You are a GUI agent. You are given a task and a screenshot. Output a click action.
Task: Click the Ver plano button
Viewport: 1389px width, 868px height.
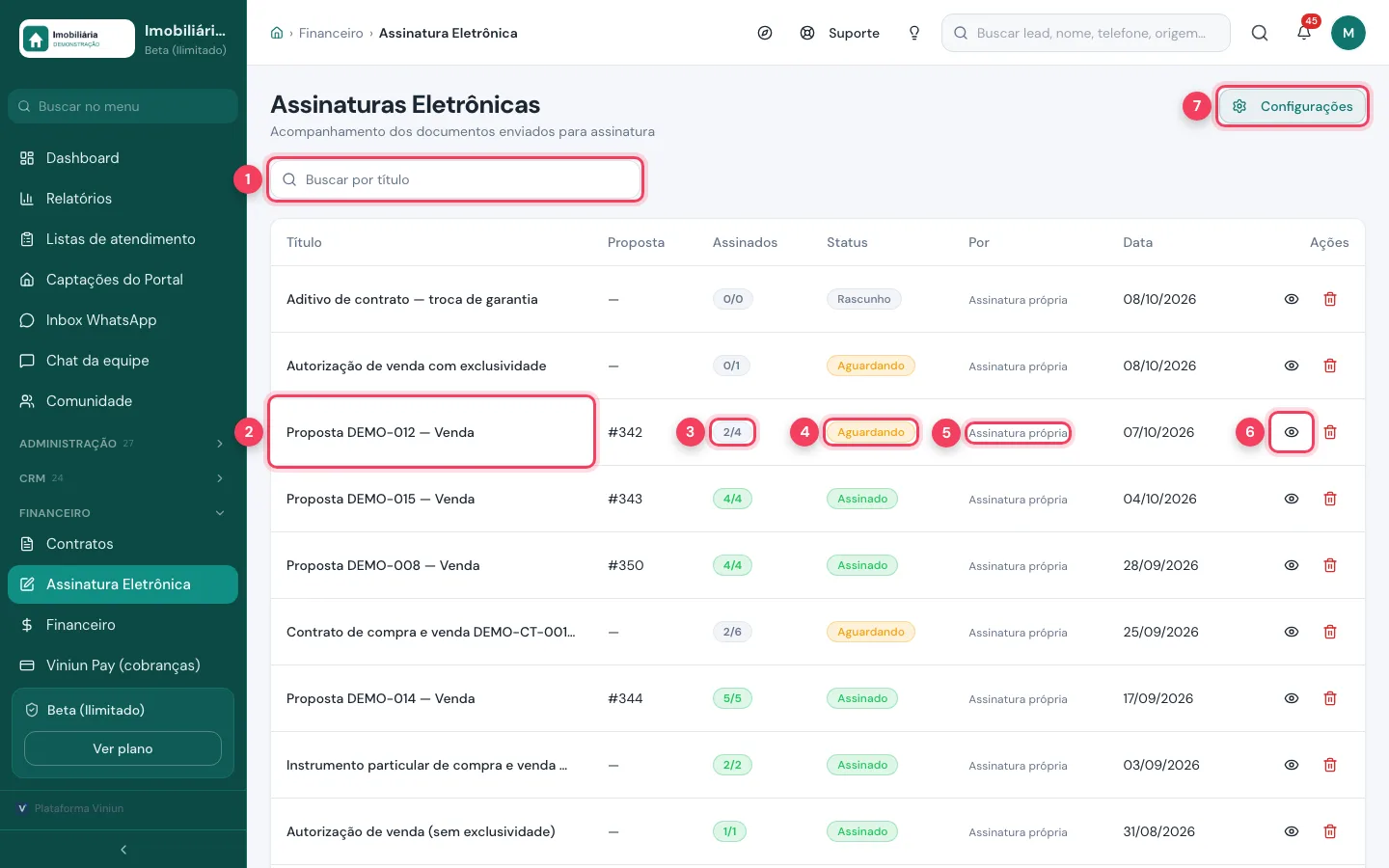pyautogui.click(x=123, y=748)
